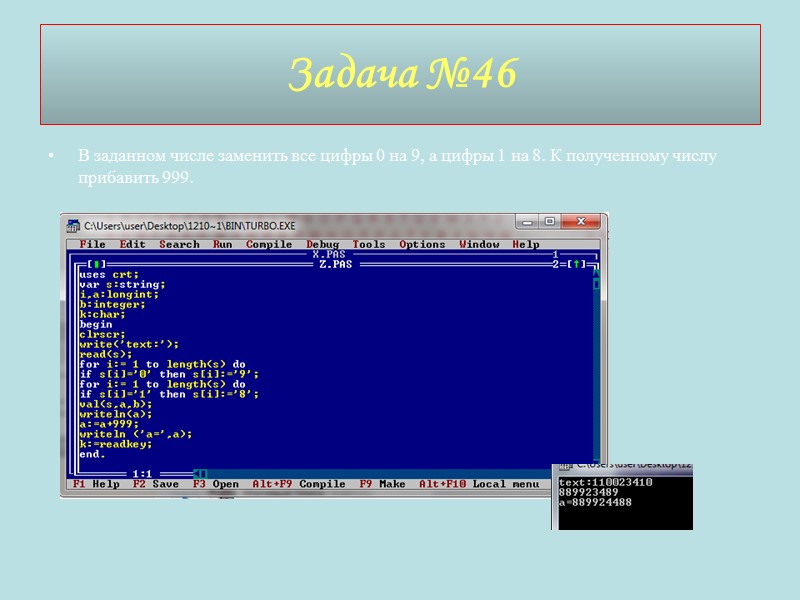The height and width of the screenshot is (600, 800).
Task: Open the Search menu
Action: (179, 244)
